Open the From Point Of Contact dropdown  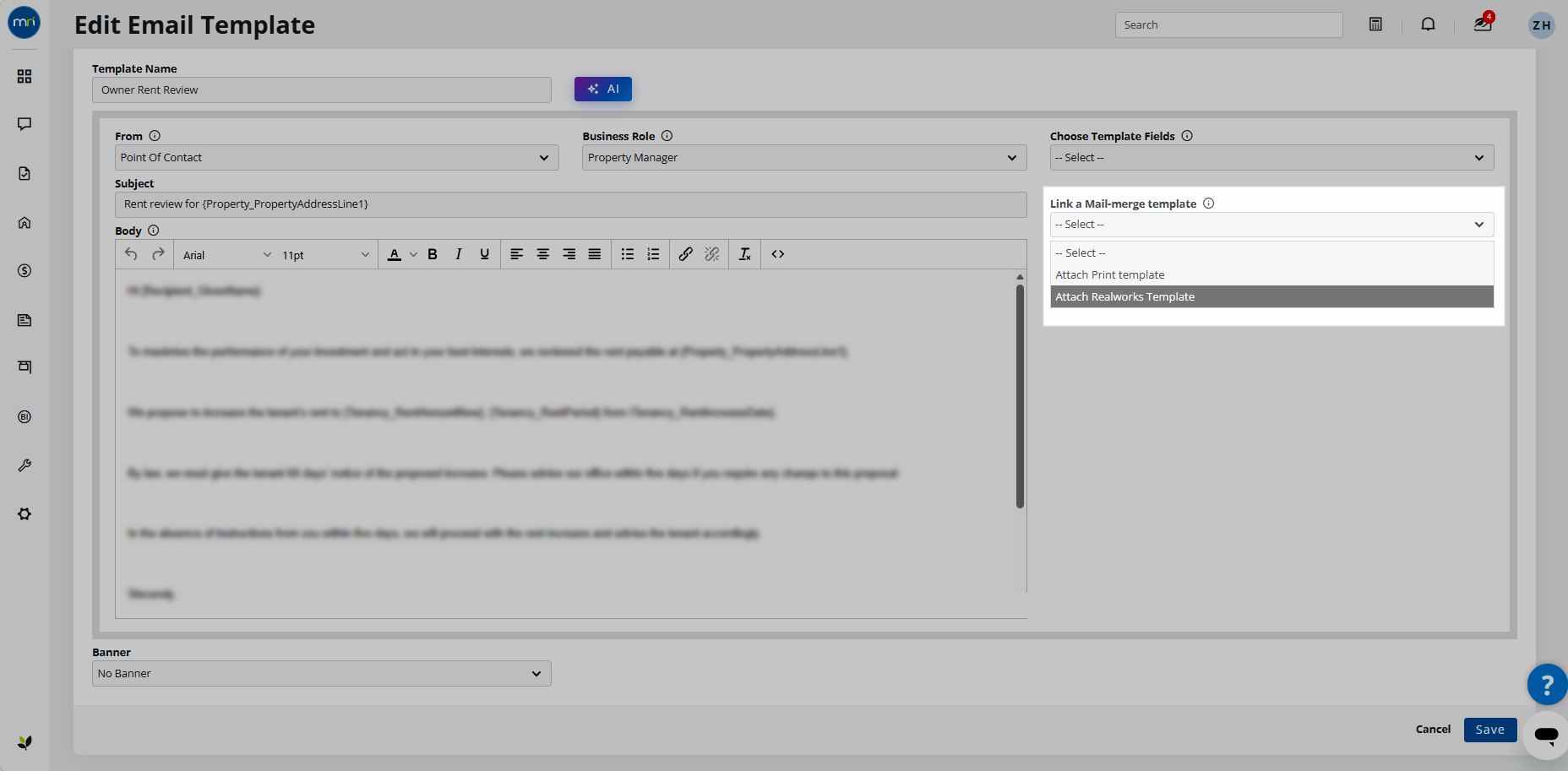click(336, 158)
